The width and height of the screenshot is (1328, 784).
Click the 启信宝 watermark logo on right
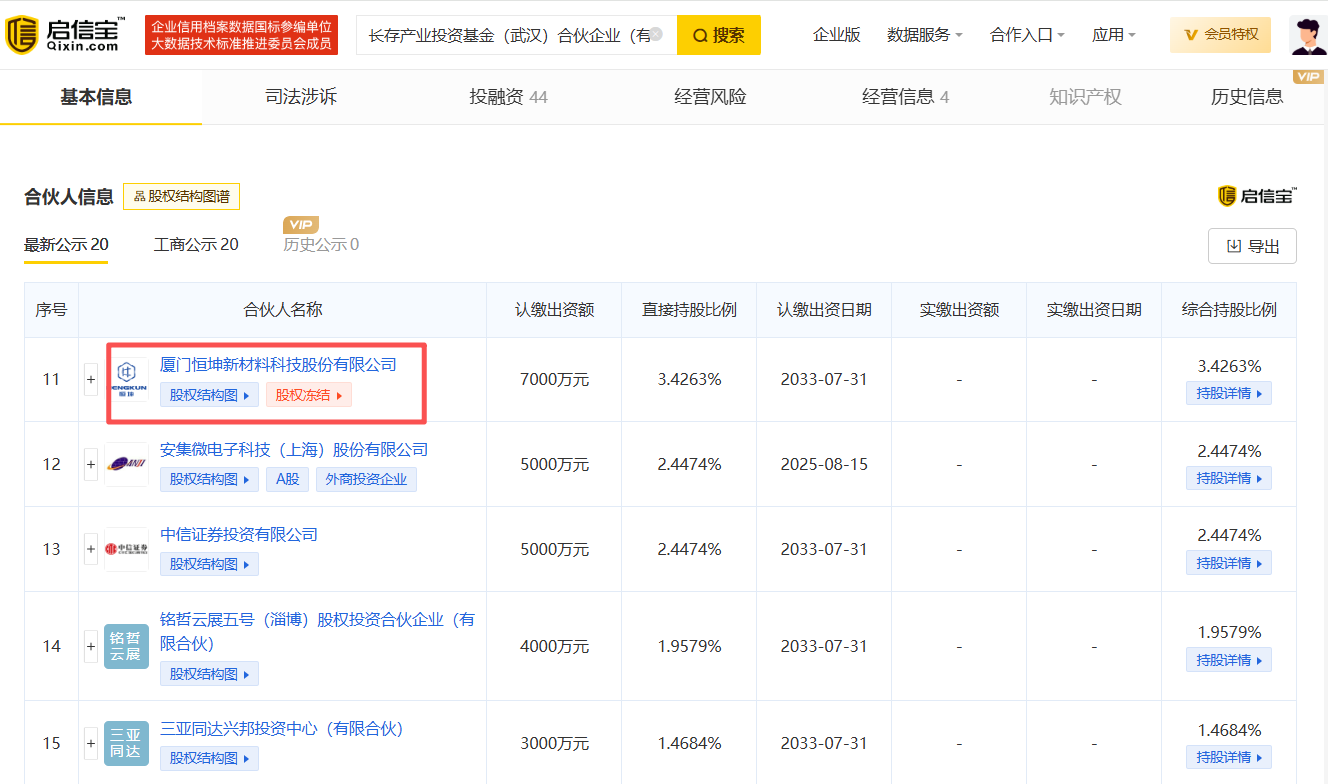[1256, 196]
